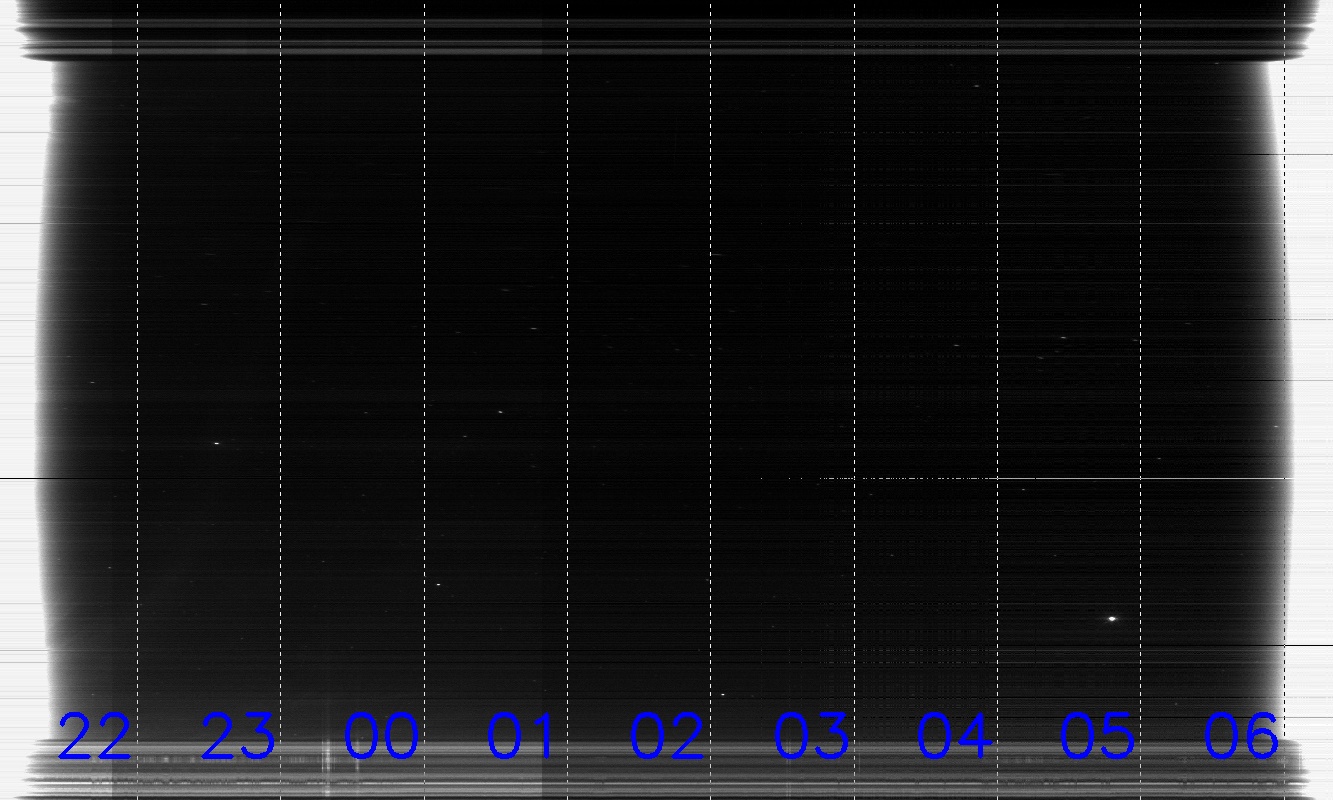Click the 02 hour label
Image resolution: width=1333 pixels, height=800 pixels.
(x=667, y=737)
